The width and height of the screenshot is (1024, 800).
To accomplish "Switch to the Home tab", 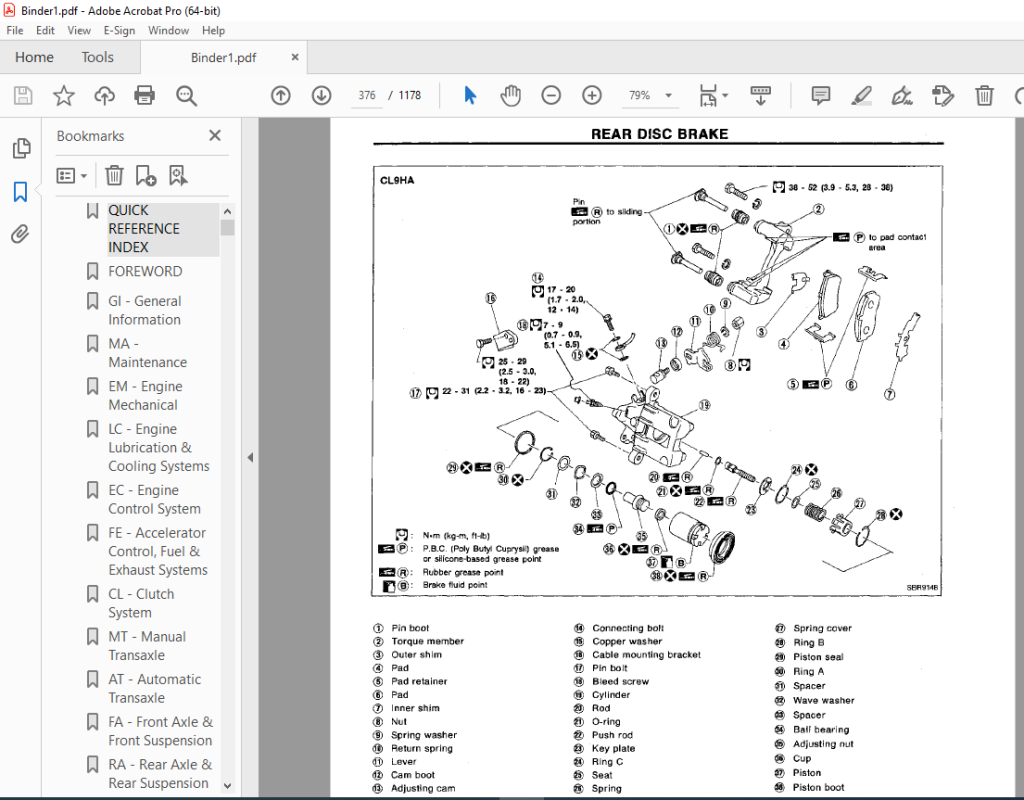I will coord(35,57).
